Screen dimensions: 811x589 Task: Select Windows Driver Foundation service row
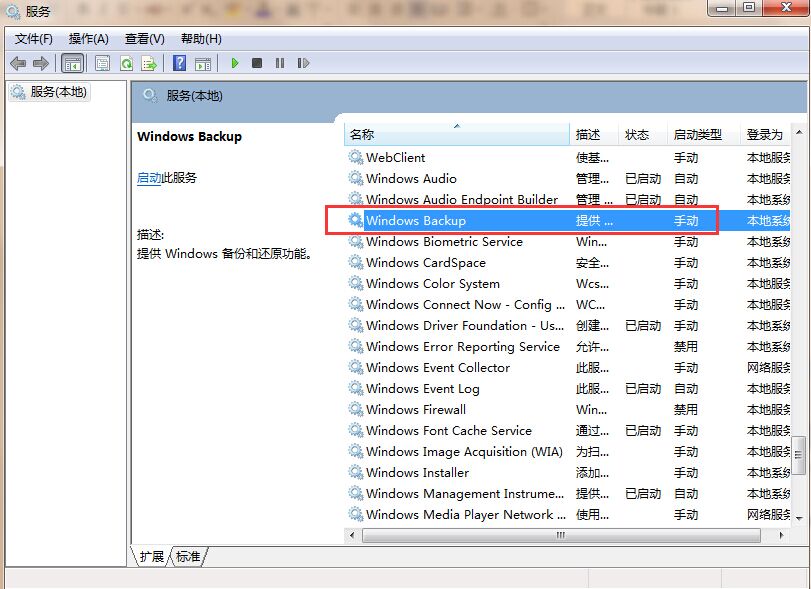(x=568, y=326)
